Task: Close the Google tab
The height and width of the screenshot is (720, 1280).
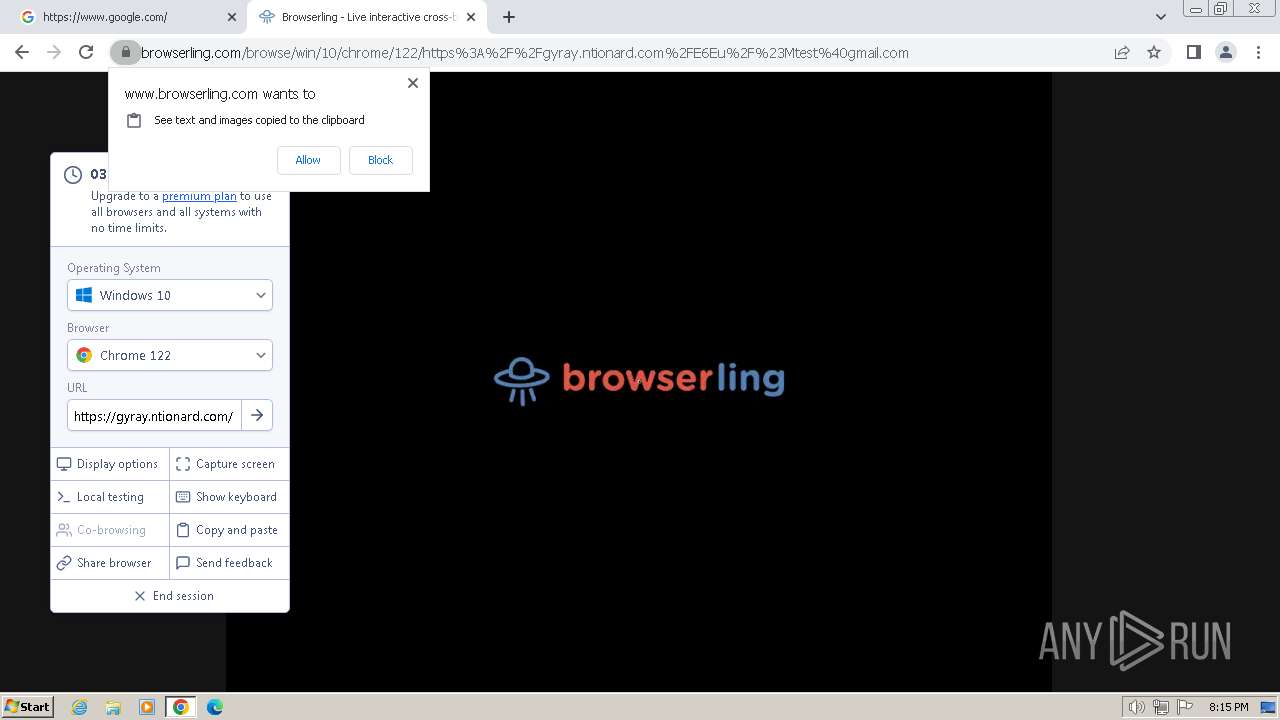Action: pyautogui.click(x=231, y=17)
